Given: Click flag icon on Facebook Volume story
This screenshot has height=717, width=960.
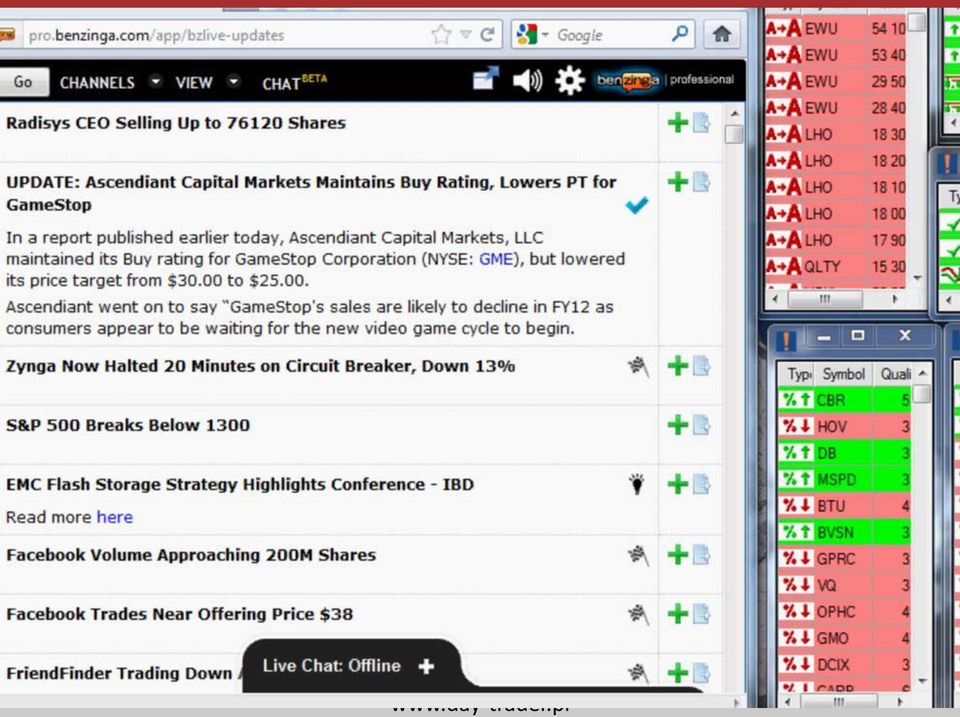Looking at the screenshot, I should click(639, 556).
